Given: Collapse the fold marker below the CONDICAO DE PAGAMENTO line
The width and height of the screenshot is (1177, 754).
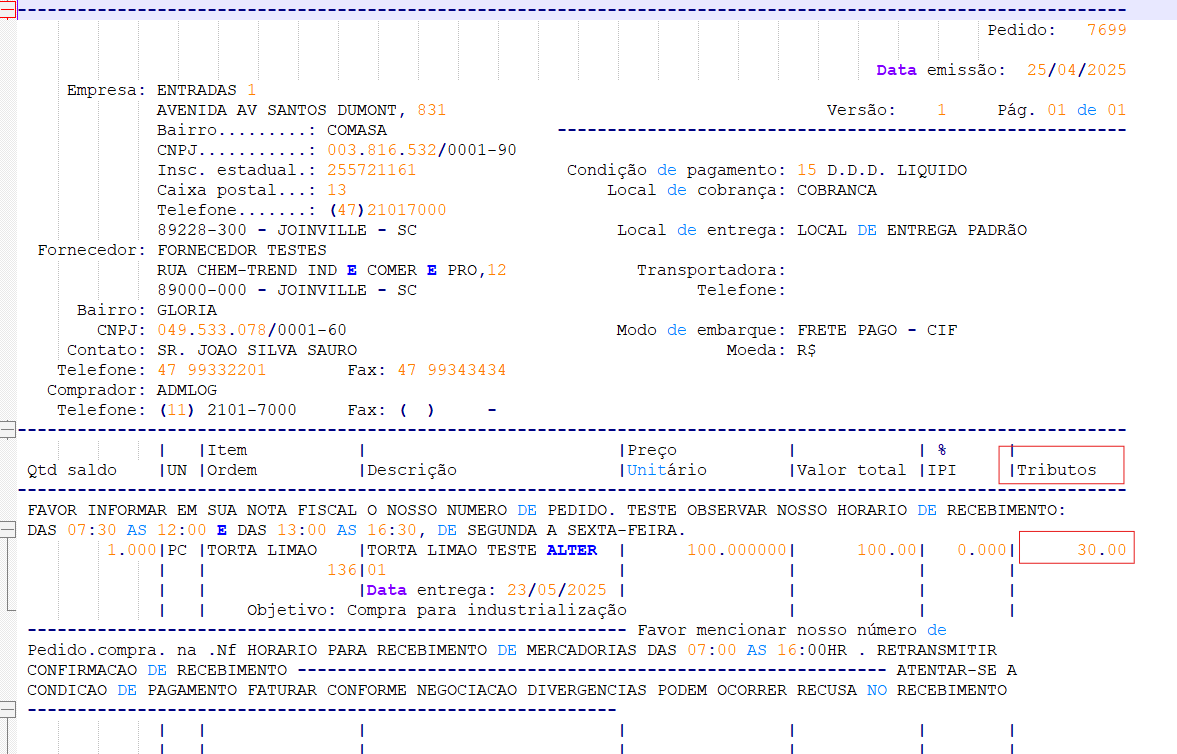Looking at the screenshot, I should [x=7, y=709].
